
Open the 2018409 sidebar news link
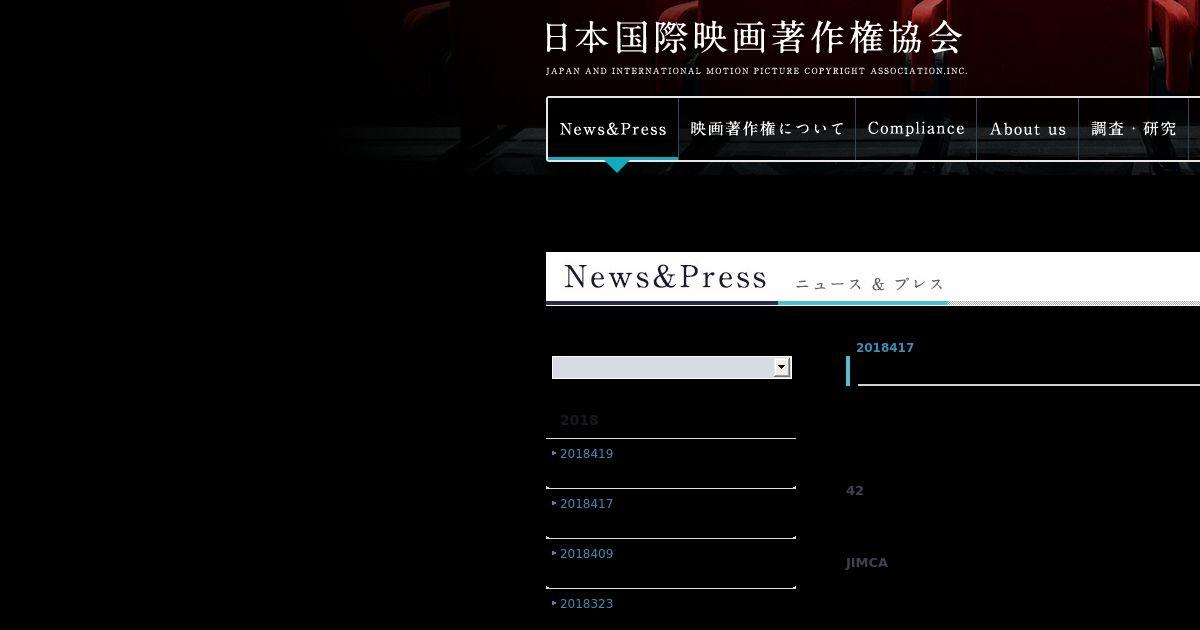pyautogui.click(x=586, y=554)
